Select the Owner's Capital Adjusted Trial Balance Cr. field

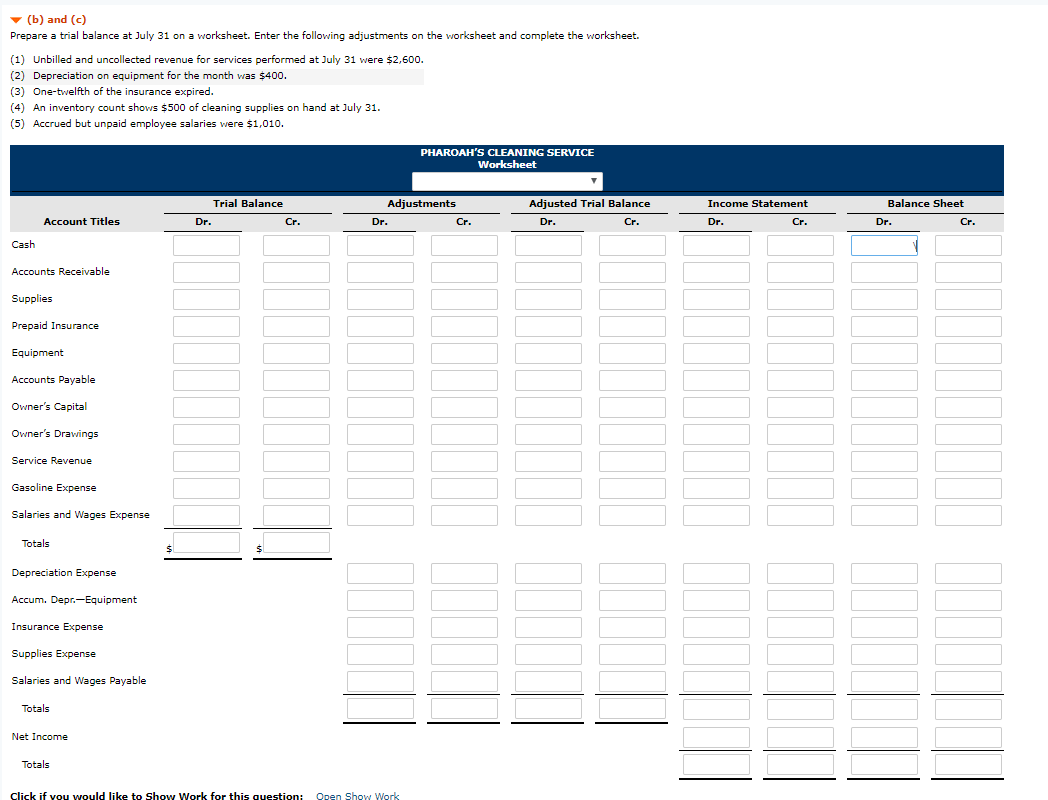coord(631,406)
